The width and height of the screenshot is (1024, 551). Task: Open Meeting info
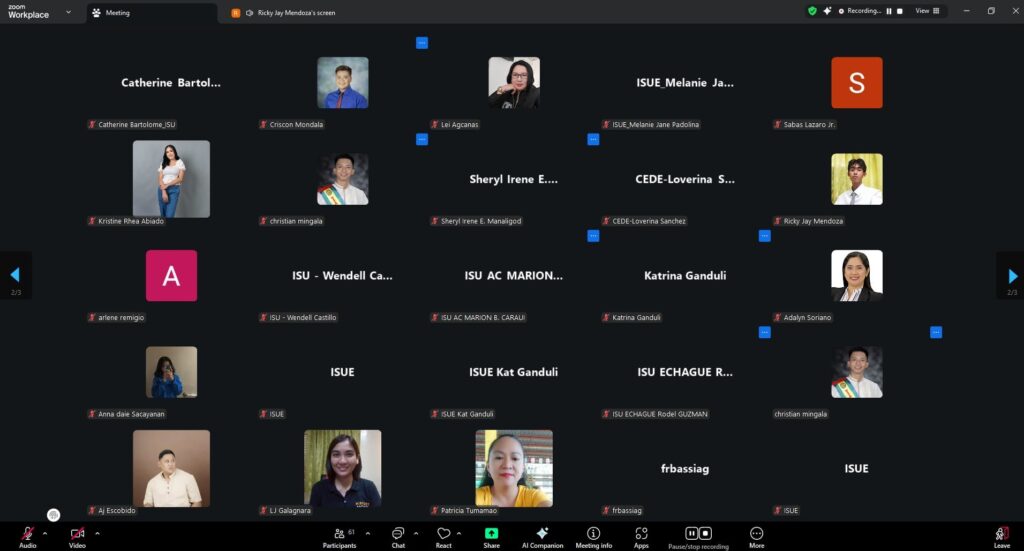coord(593,534)
